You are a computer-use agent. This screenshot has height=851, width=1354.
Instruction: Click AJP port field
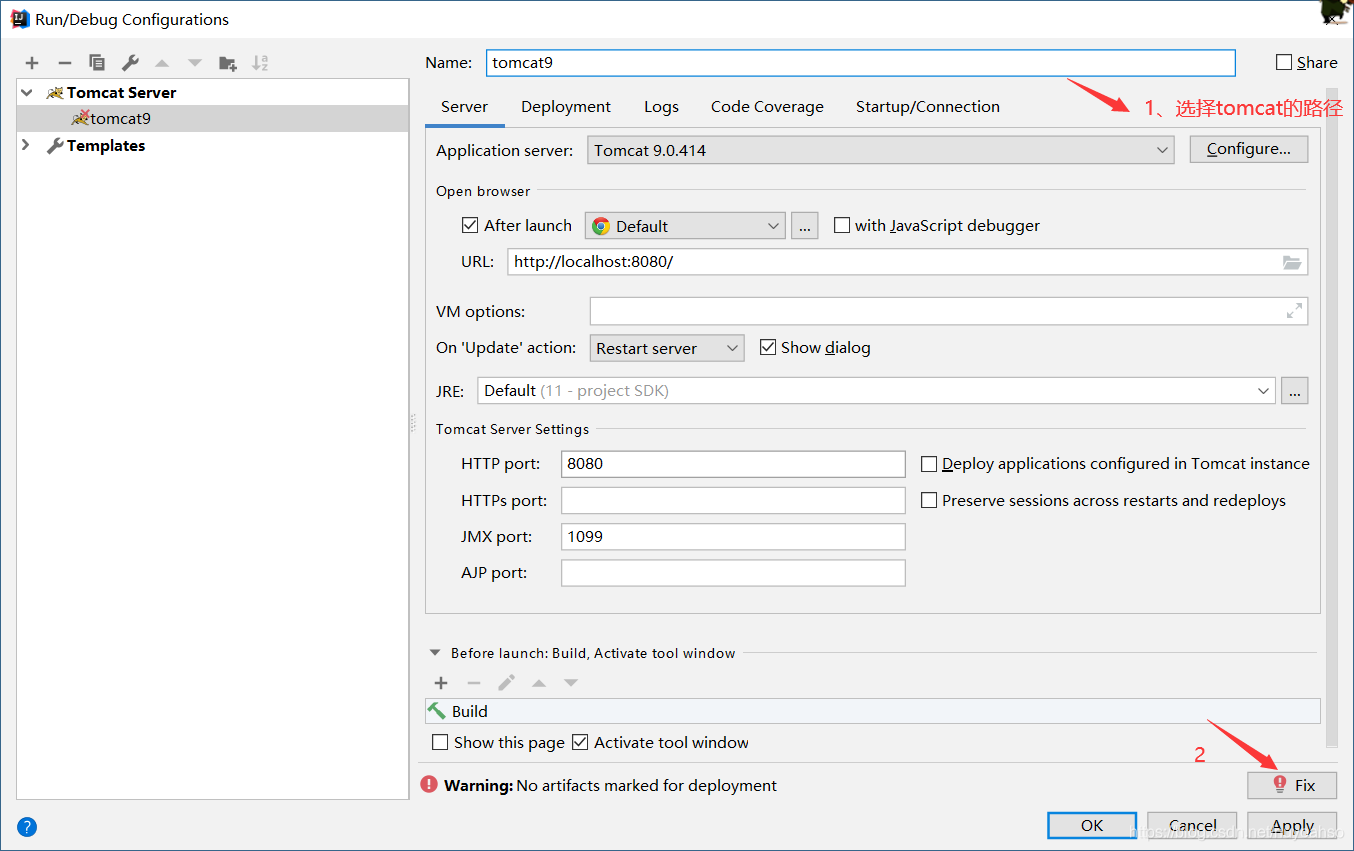click(x=733, y=573)
